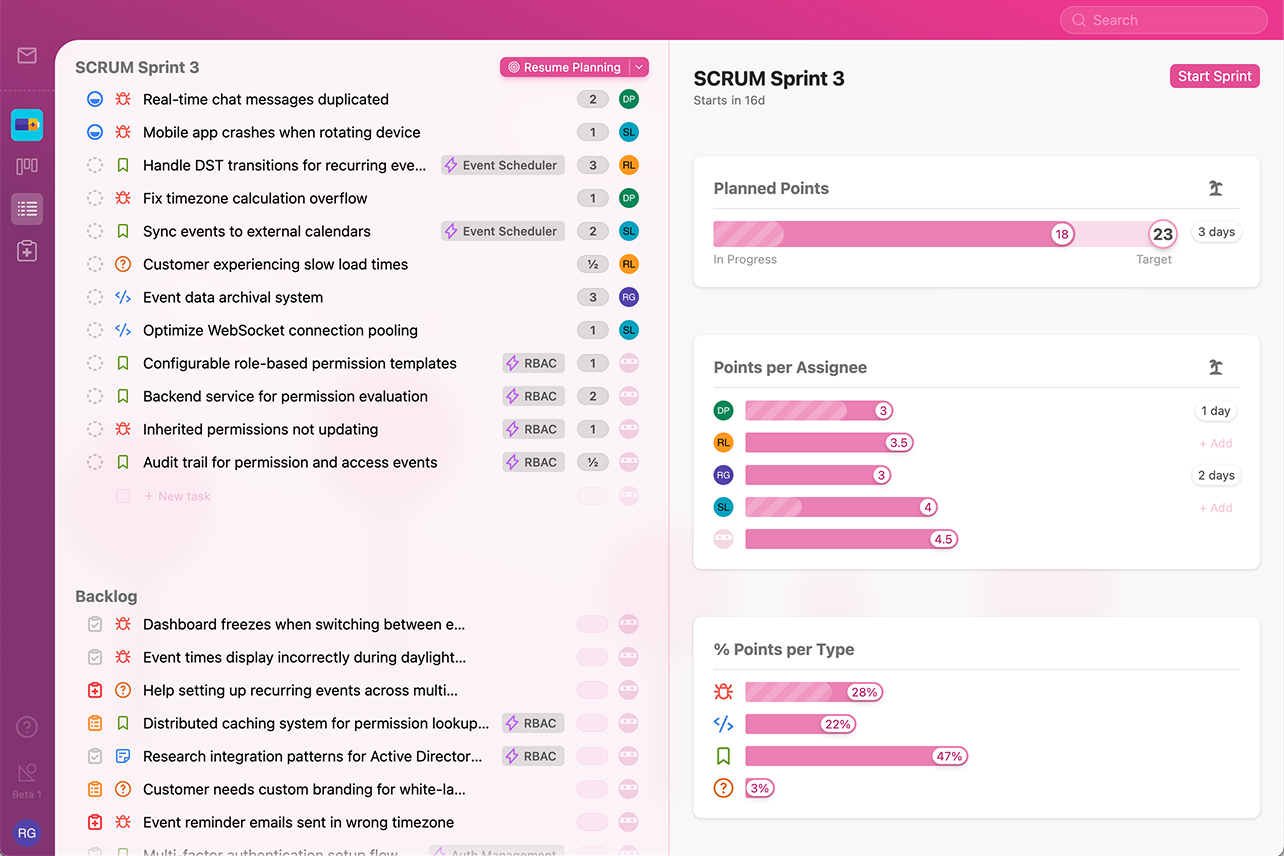Click bug icon of Mobile app crashes task
1284x856 pixels.
pyautogui.click(x=123, y=132)
